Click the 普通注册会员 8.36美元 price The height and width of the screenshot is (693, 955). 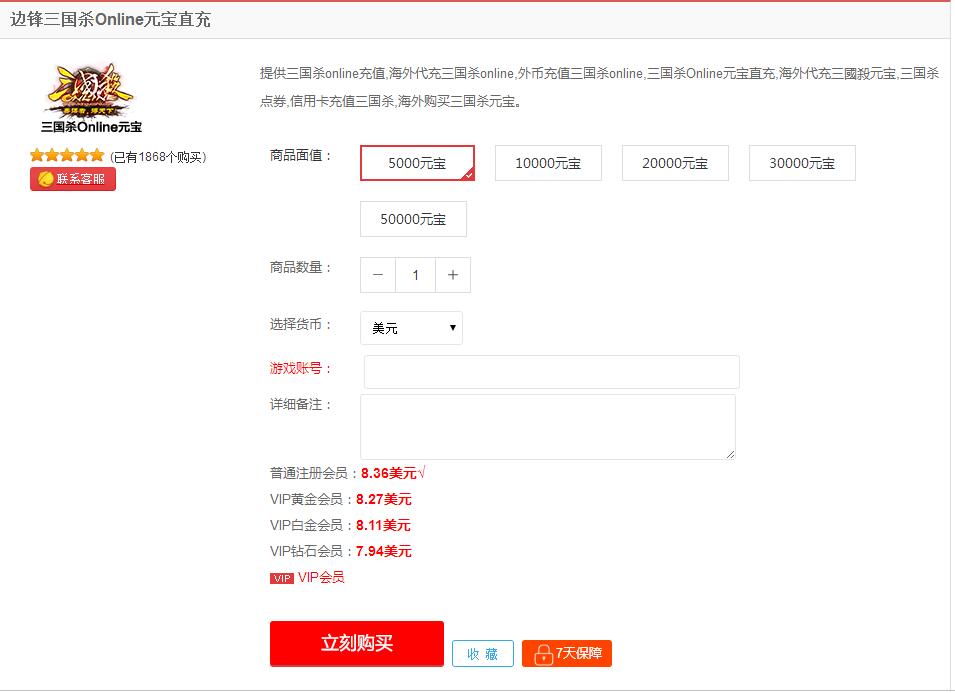tap(389, 473)
